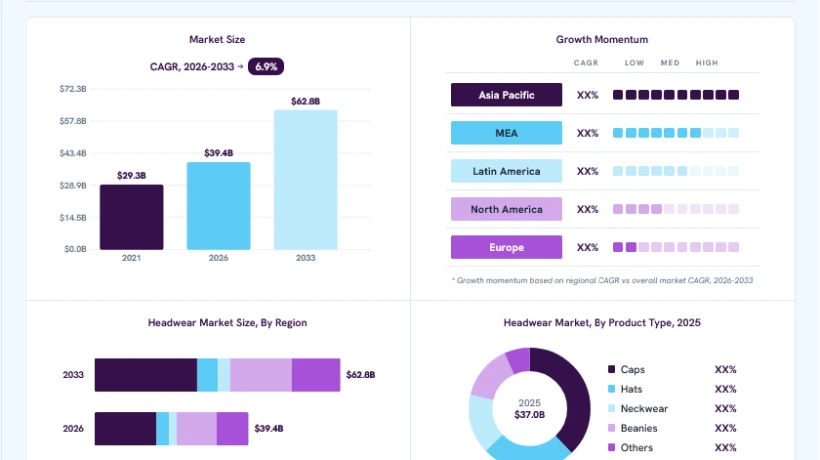The width and height of the screenshot is (820, 460).
Task: Click the Asia Pacific momentum indicator bar
Action: (676, 95)
